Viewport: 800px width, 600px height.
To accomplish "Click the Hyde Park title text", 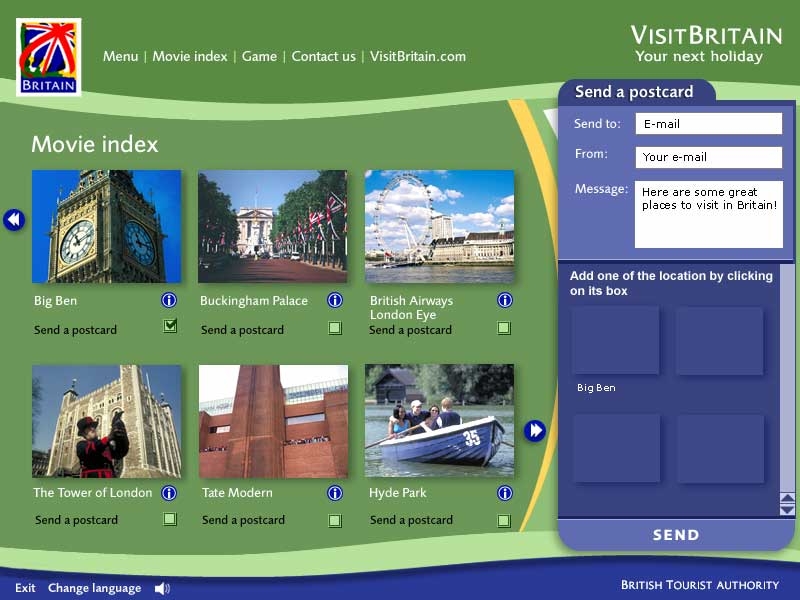I will click(397, 493).
